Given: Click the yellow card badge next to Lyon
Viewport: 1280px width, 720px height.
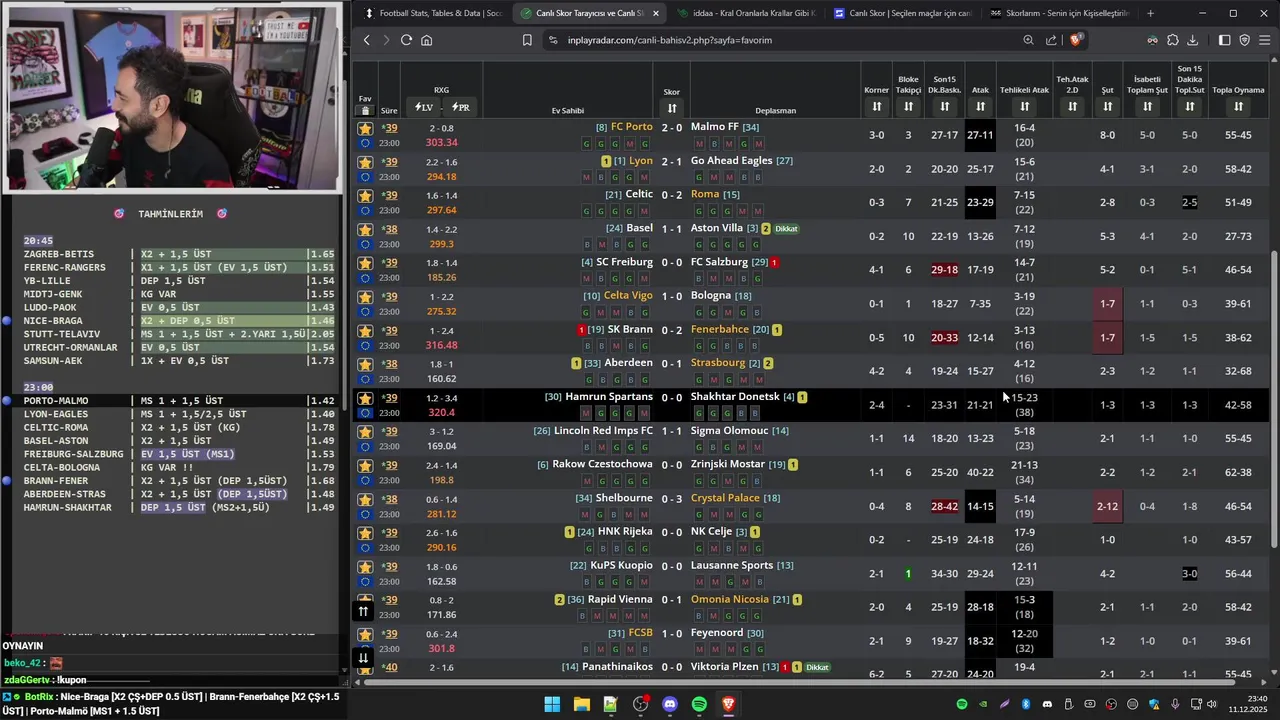Looking at the screenshot, I should click(x=606, y=161).
